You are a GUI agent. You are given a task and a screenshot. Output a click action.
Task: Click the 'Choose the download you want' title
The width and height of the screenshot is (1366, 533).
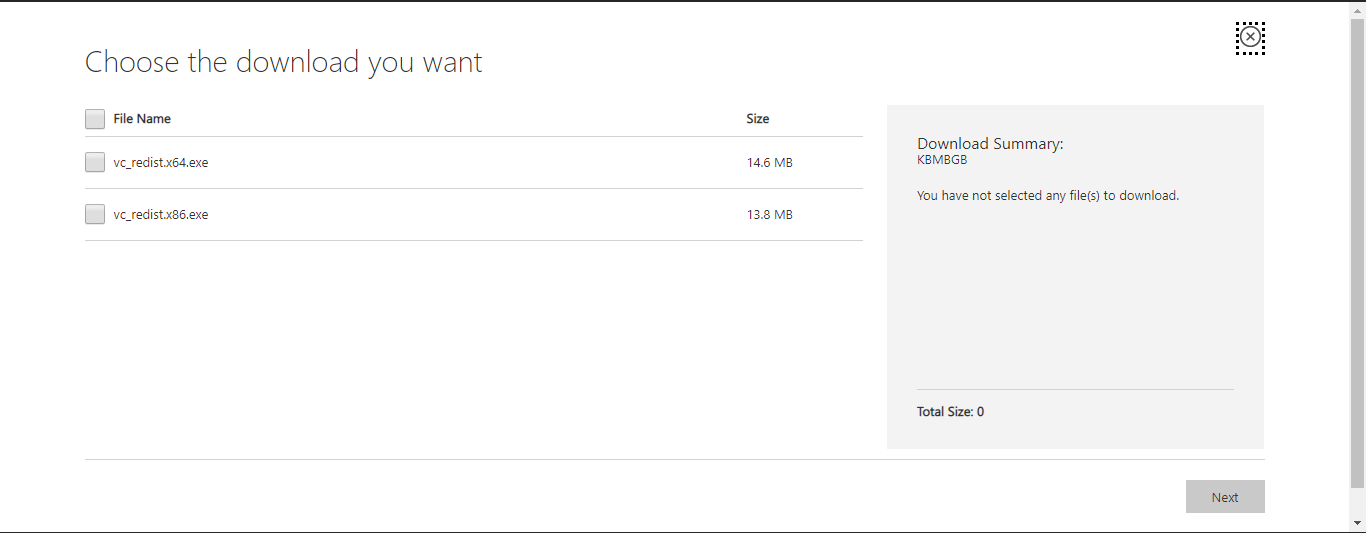[x=283, y=62]
